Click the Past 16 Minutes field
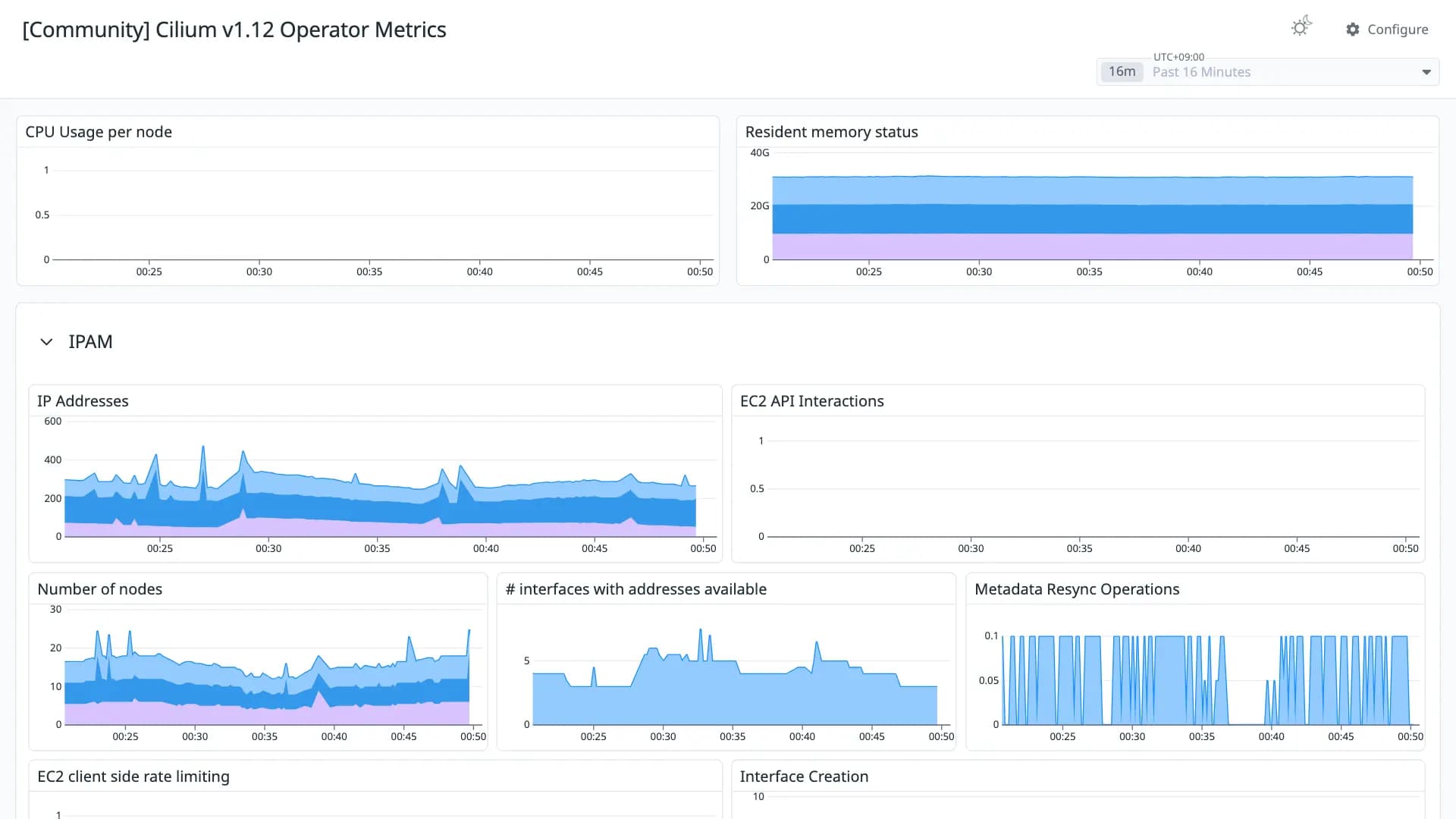The height and width of the screenshot is (819, 1456). (x=1268, y=72)
